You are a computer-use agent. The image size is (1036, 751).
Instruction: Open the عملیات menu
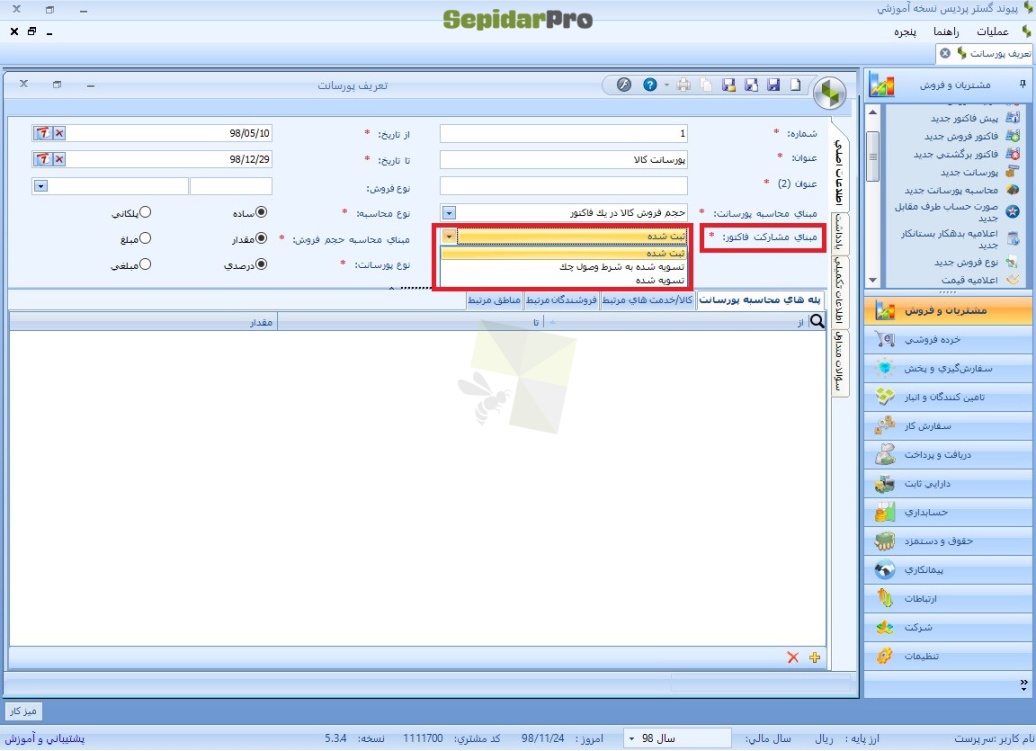point(992,32)
